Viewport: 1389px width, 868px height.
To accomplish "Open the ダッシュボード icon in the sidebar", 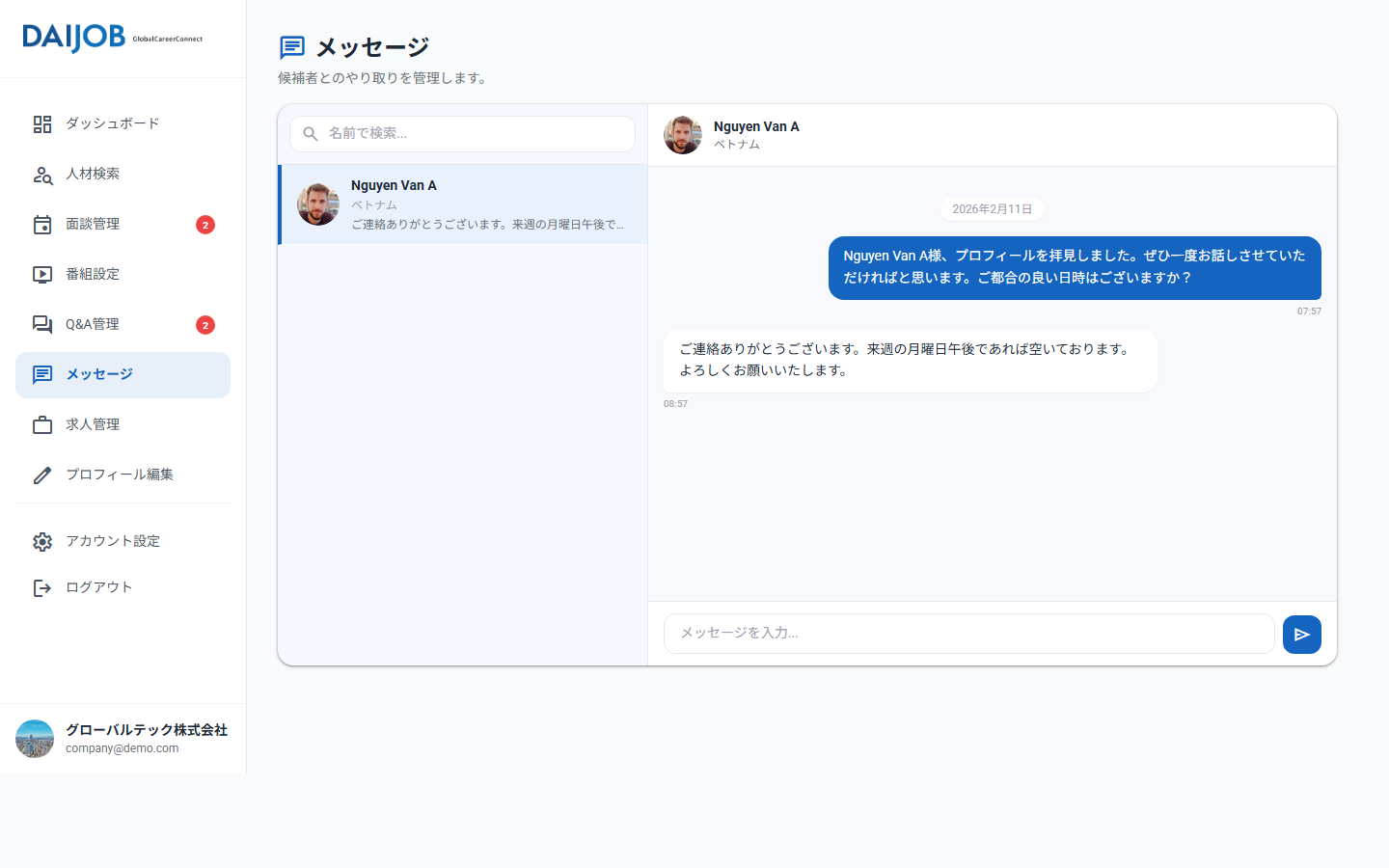I will [x=42, y=123].
